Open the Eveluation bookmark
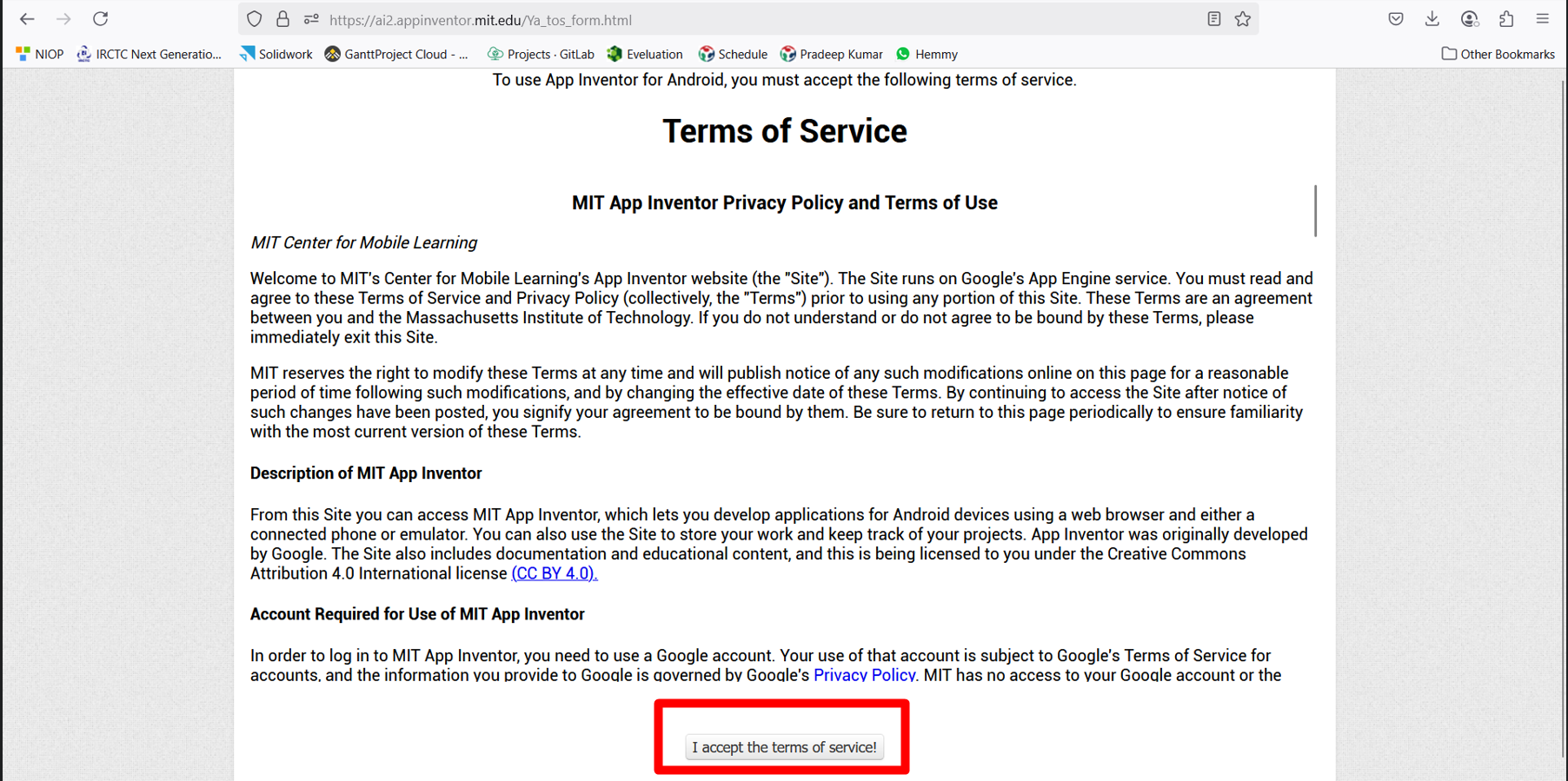 645,54
